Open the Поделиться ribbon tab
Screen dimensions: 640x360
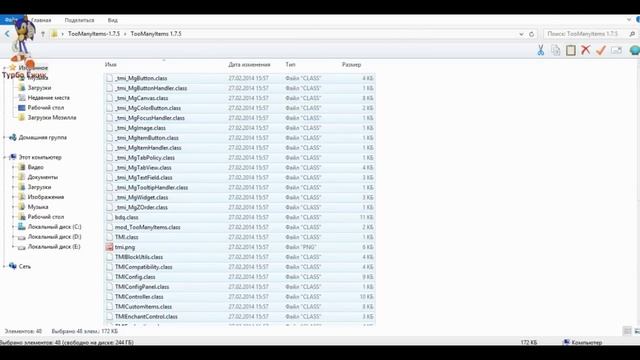79,20
